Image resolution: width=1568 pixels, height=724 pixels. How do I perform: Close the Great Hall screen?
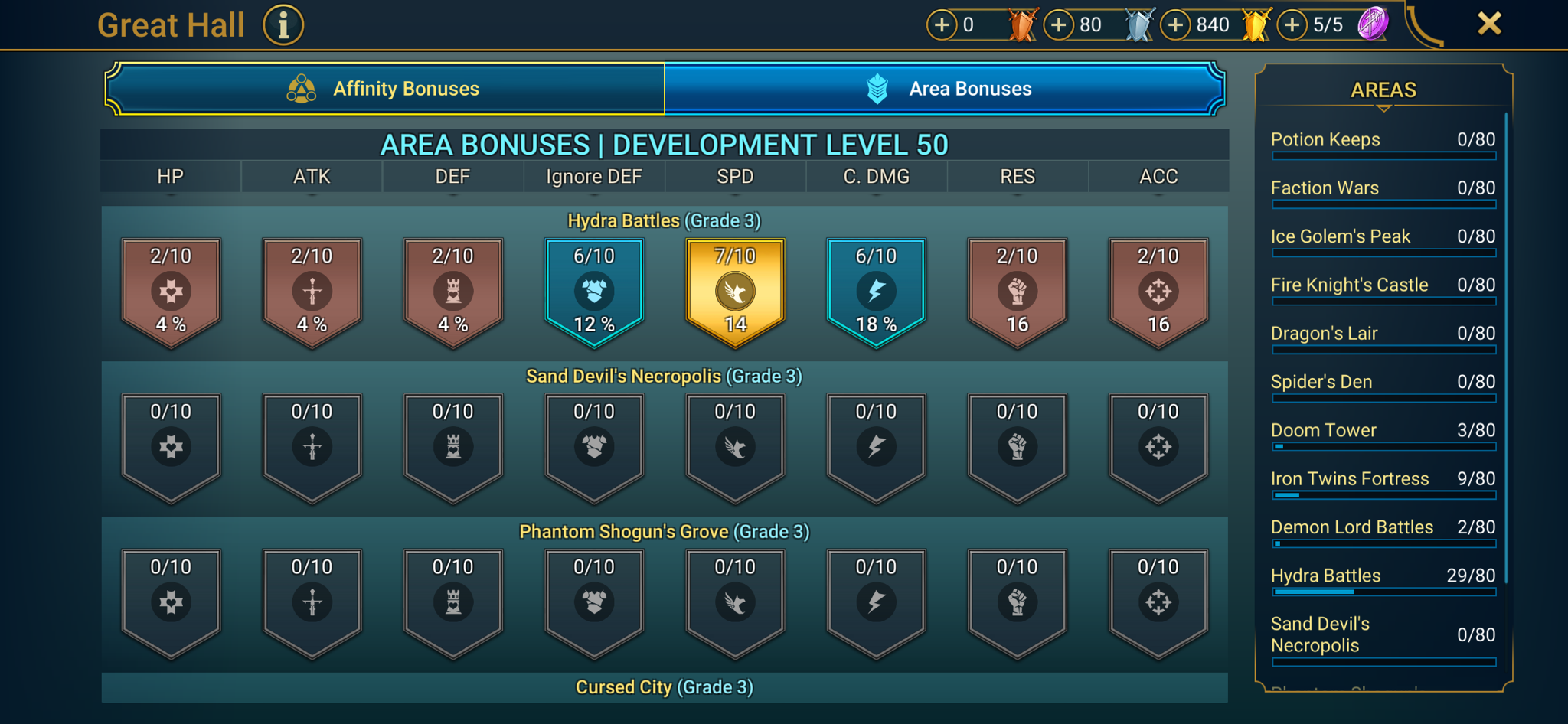1489,24
